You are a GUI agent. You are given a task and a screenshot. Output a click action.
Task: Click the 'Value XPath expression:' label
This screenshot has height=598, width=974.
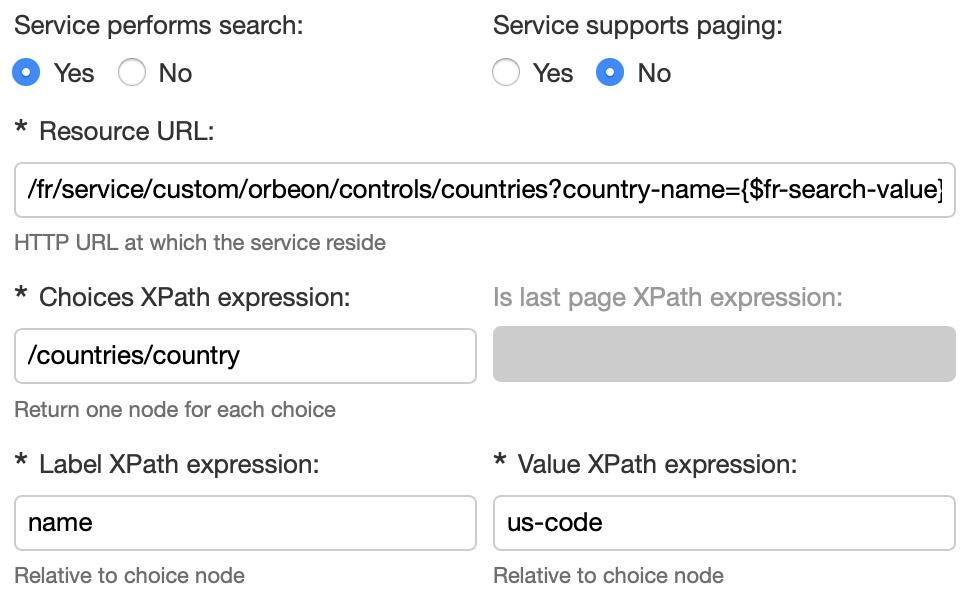click(x=657, y=464)
